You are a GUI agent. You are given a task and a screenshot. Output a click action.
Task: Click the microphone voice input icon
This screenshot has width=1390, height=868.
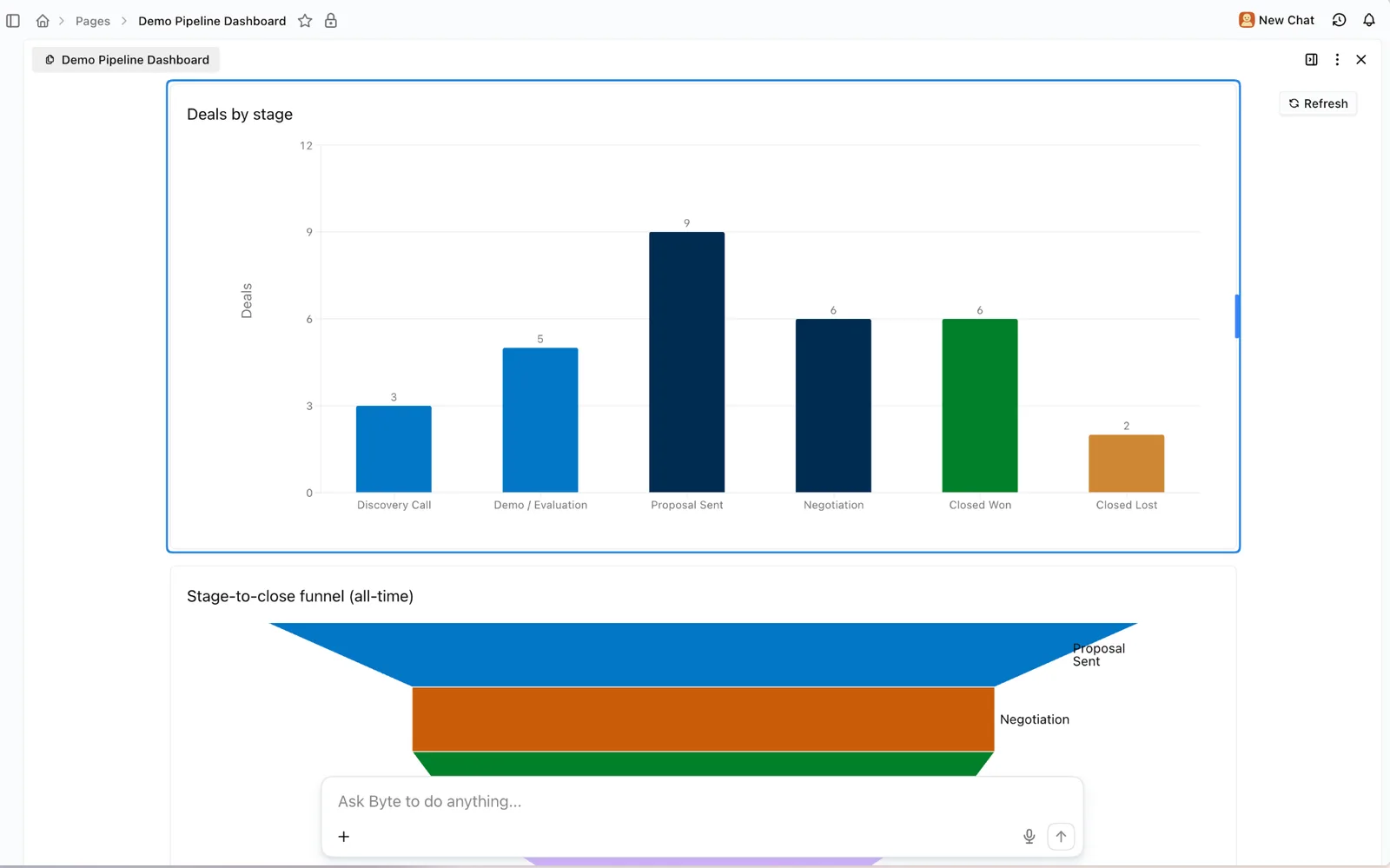[1029, 836]
